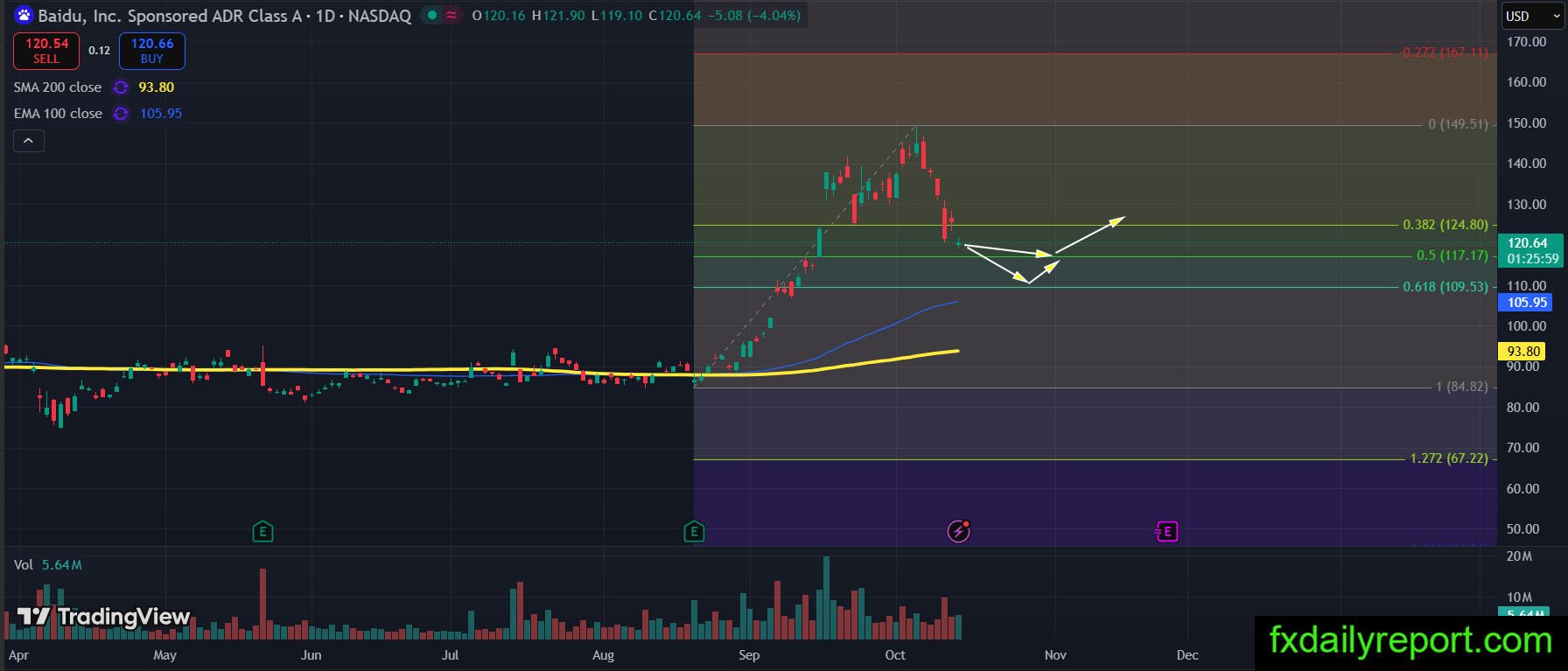Click the Baidu paw logo icon
The width and height of the screenshot is (1568, 671).
(x=24, y=15)
